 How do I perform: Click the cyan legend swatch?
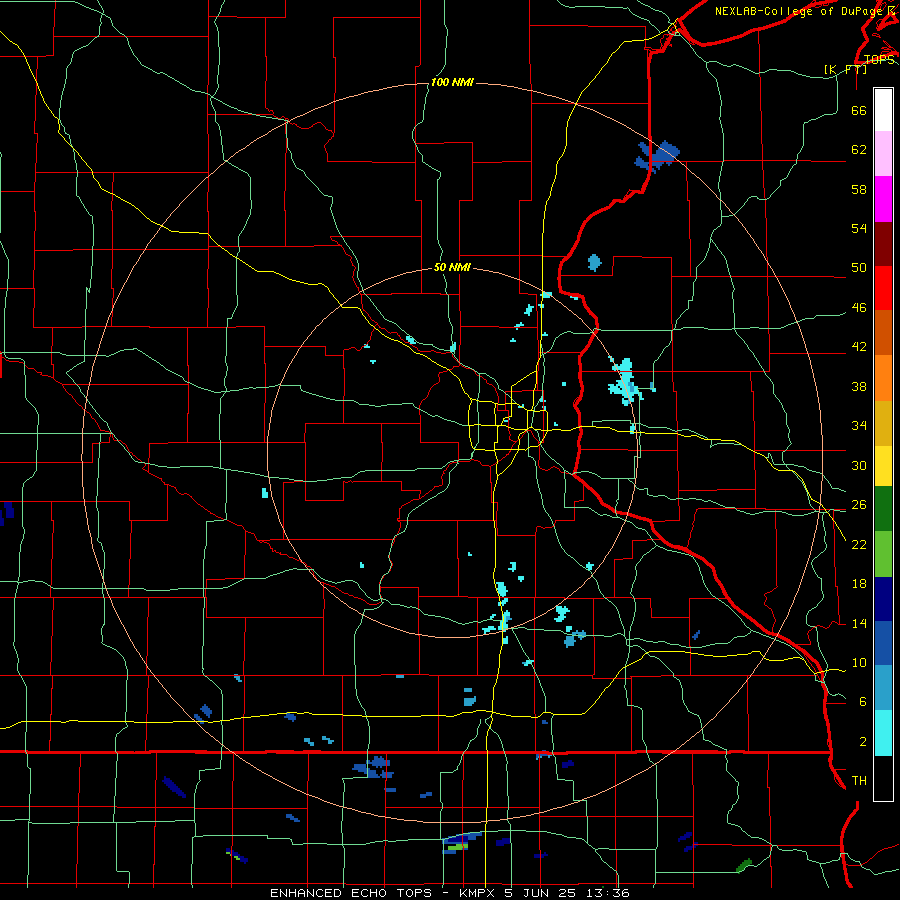[x=883, y=733]
